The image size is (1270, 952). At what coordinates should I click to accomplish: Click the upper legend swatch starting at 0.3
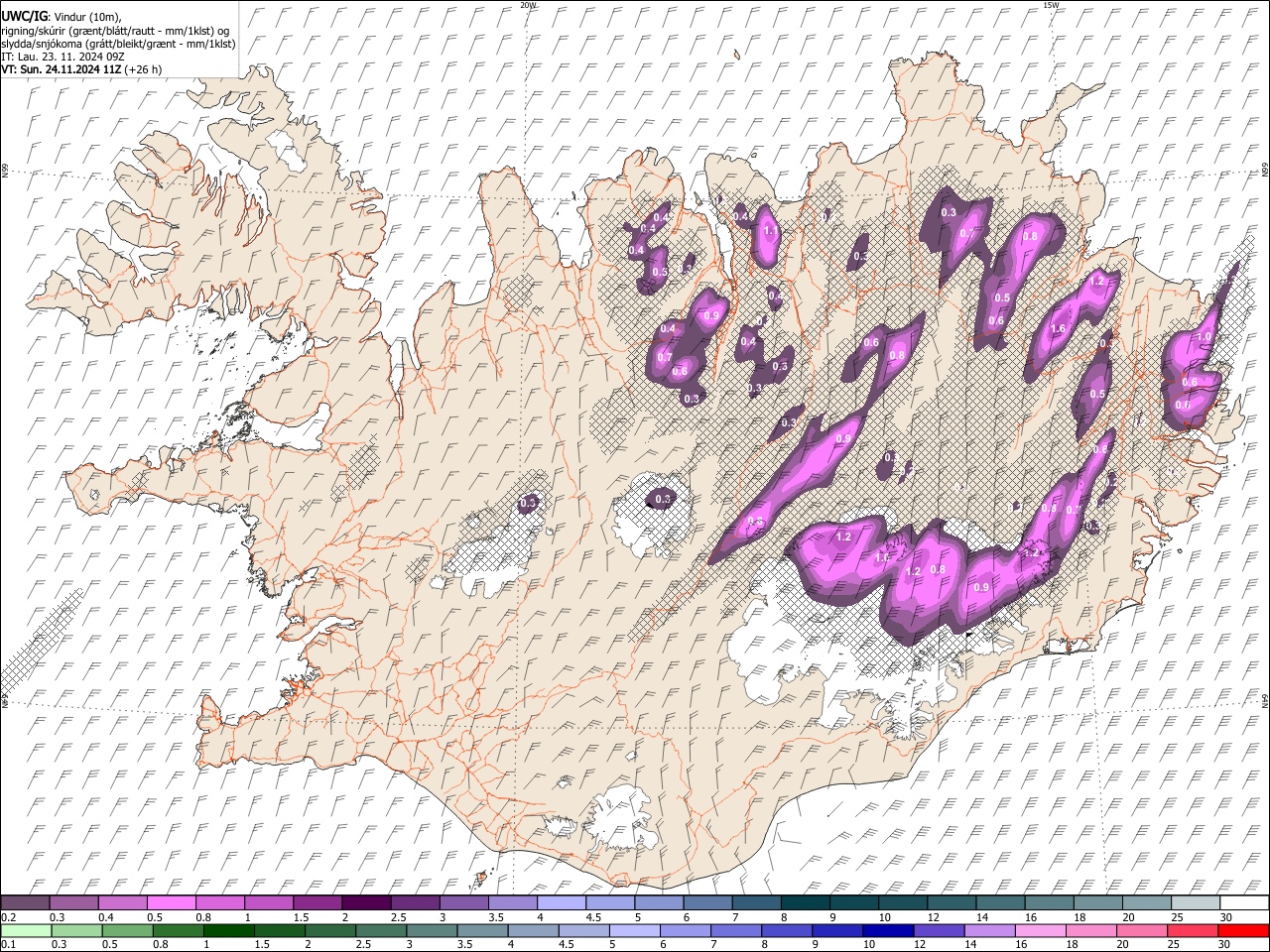point(73,902)
